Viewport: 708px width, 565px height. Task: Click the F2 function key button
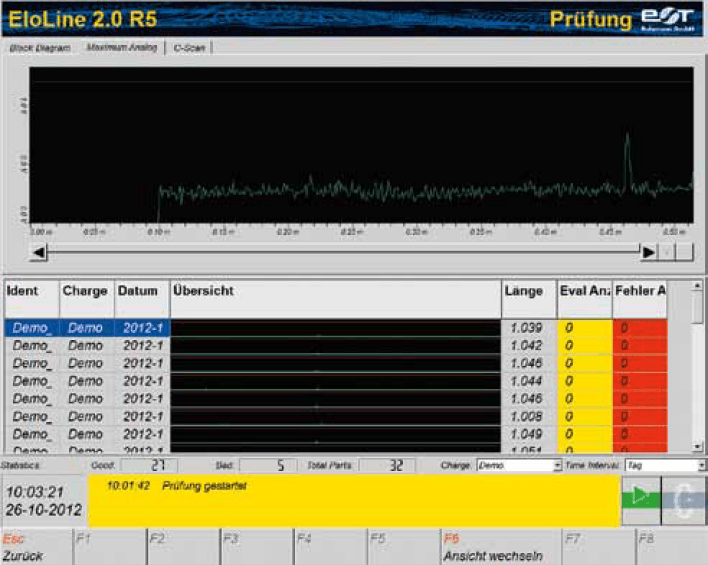click(x=184, y=547)
